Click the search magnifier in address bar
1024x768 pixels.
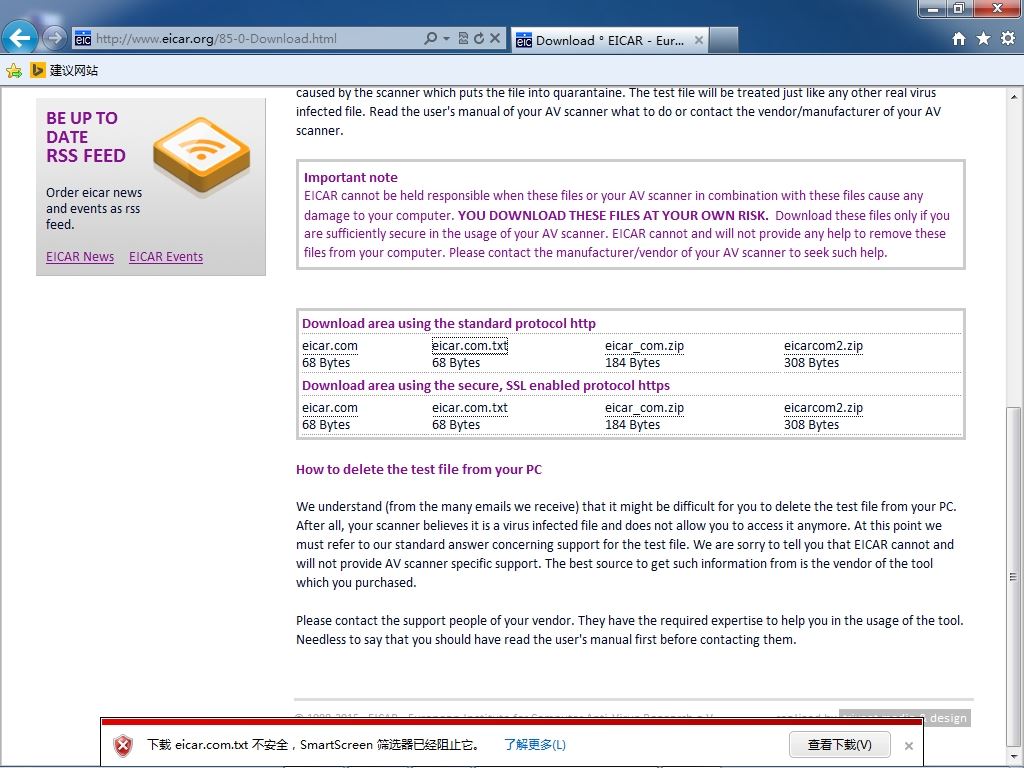(430, 38)
